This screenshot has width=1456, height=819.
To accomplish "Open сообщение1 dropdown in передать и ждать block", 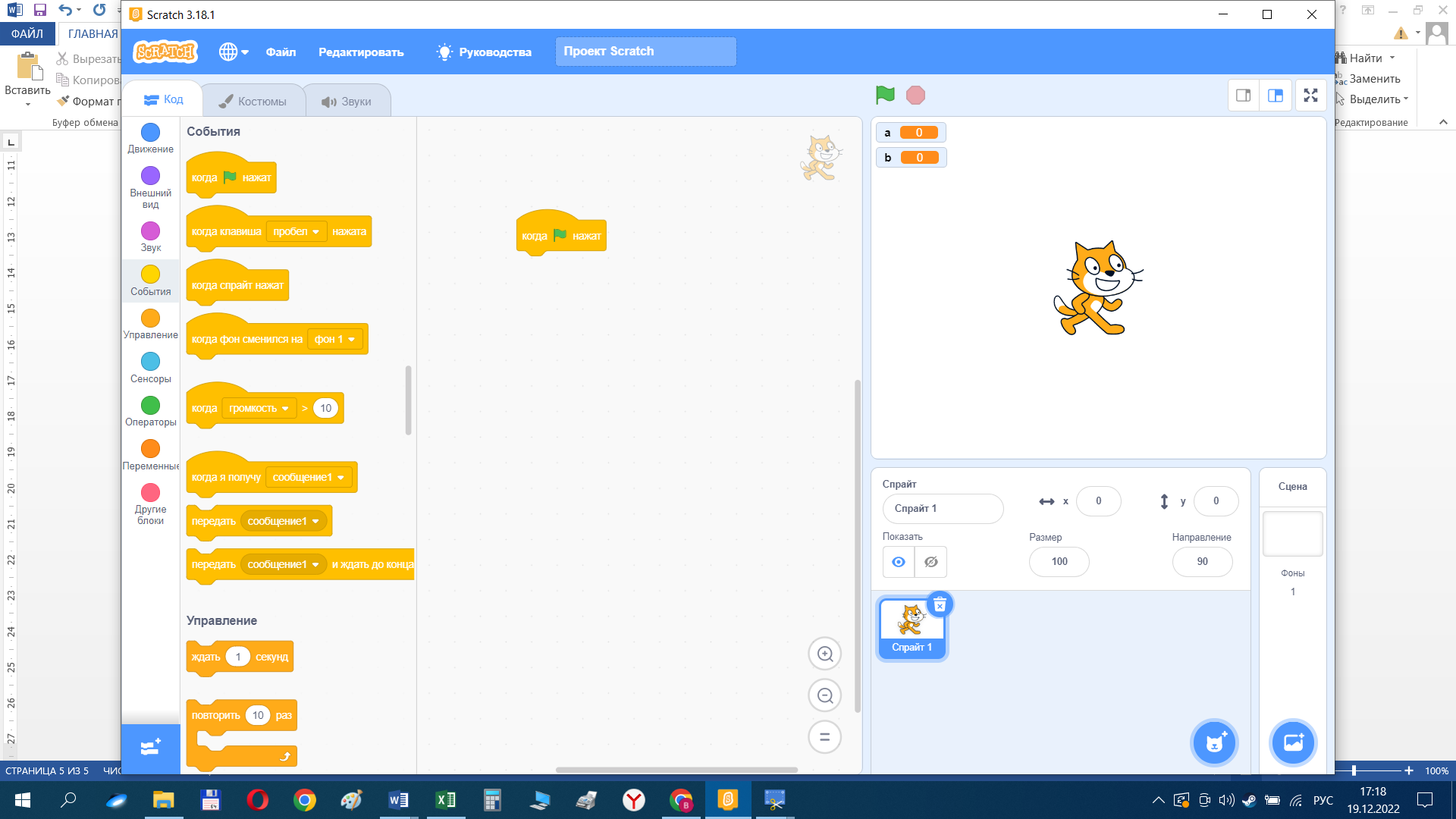I will point(284,564).
